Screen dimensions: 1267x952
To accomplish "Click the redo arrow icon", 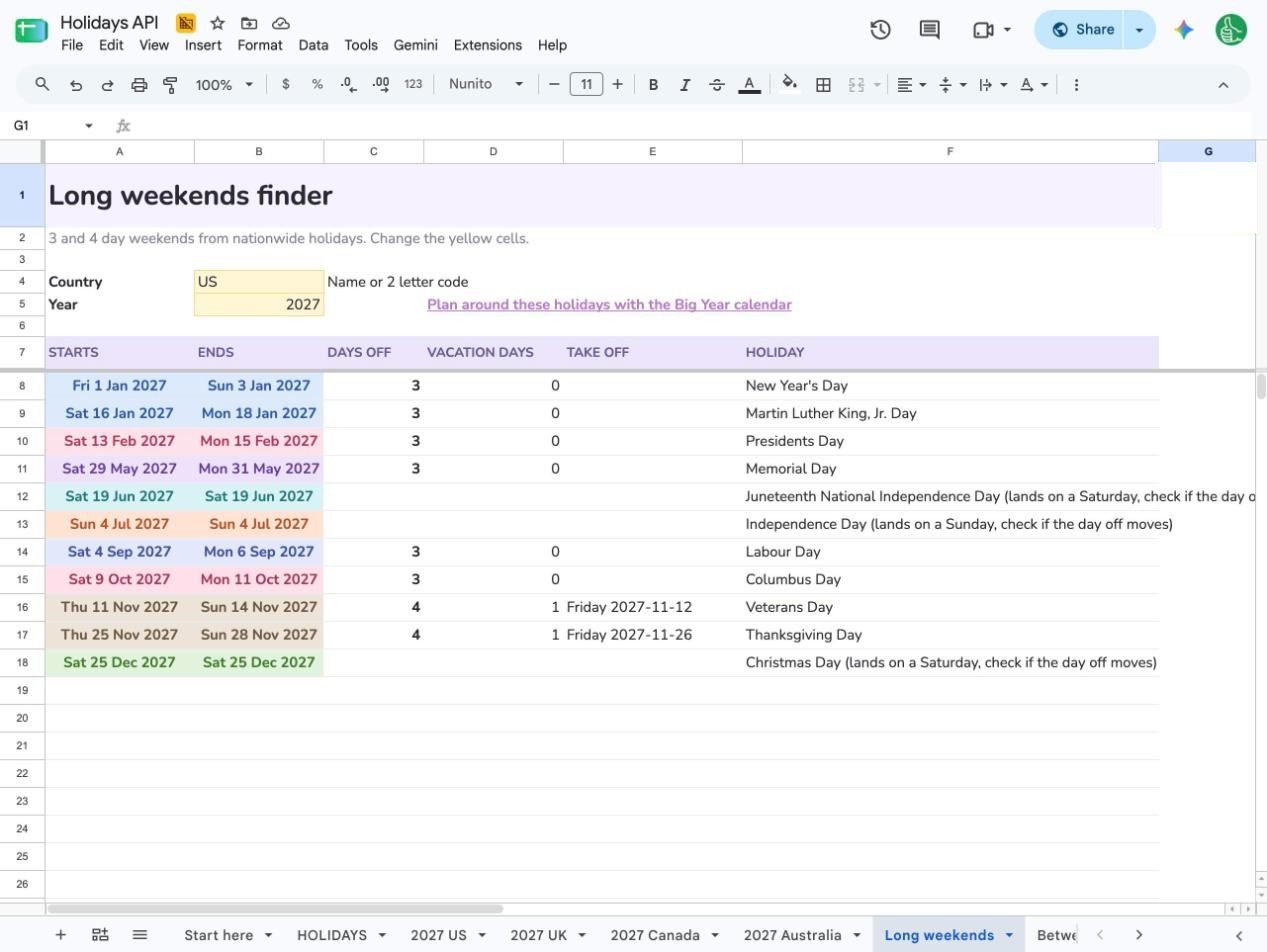I will coord(107,85).
